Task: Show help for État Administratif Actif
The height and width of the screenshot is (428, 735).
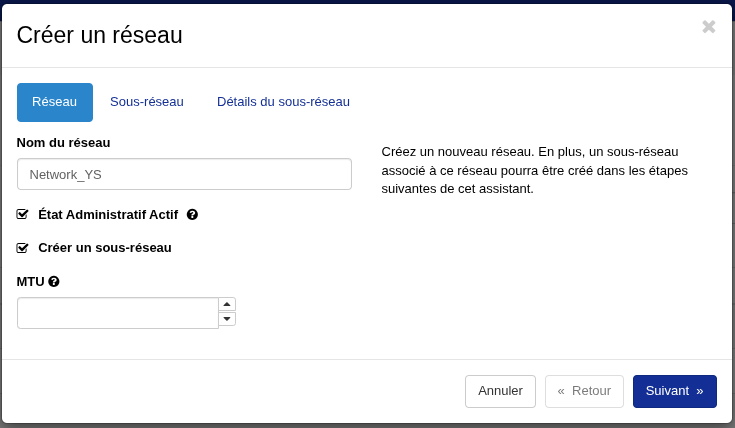Action: click(192, 214)
